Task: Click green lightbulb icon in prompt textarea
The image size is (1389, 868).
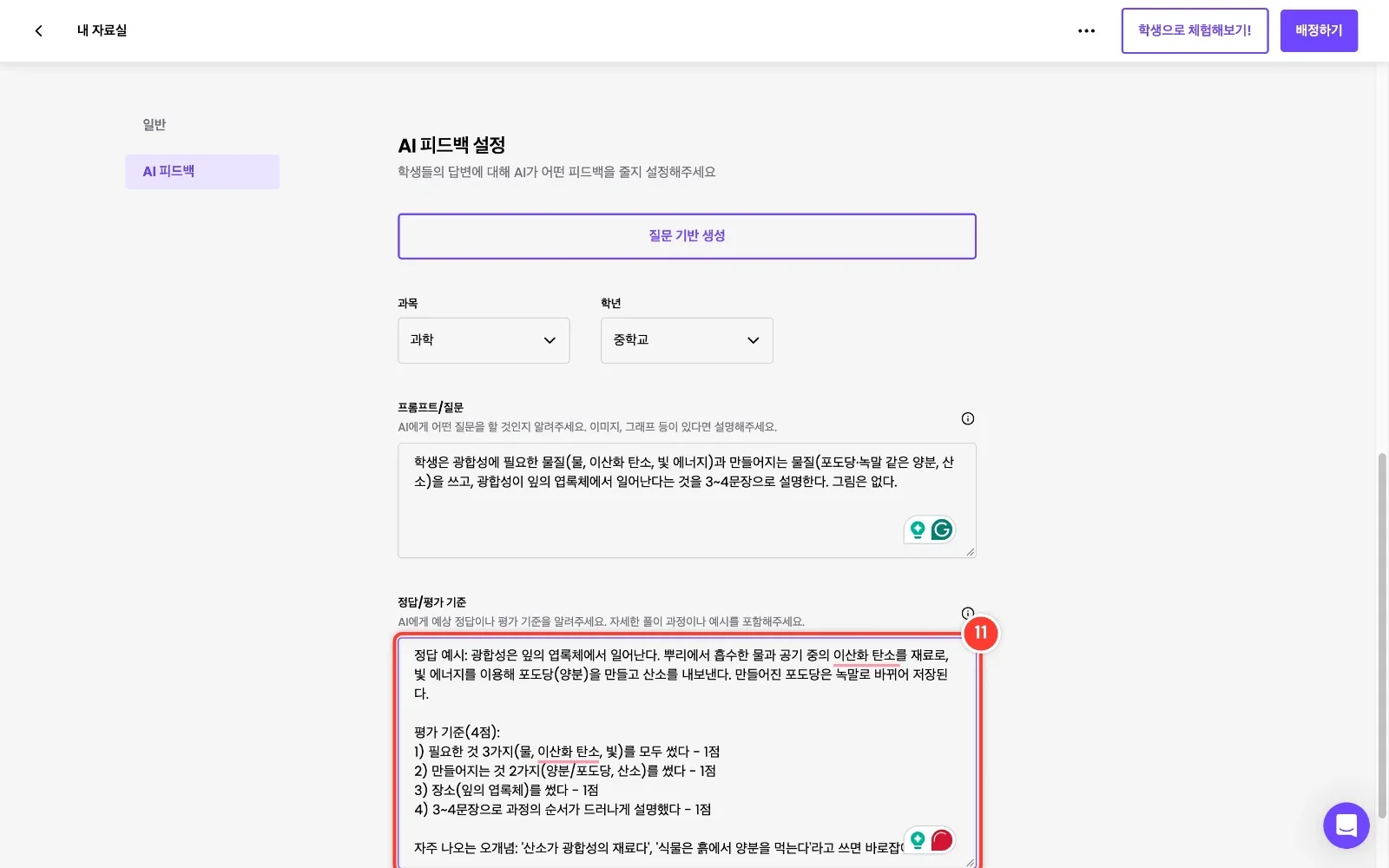Action: click(918, 529)
